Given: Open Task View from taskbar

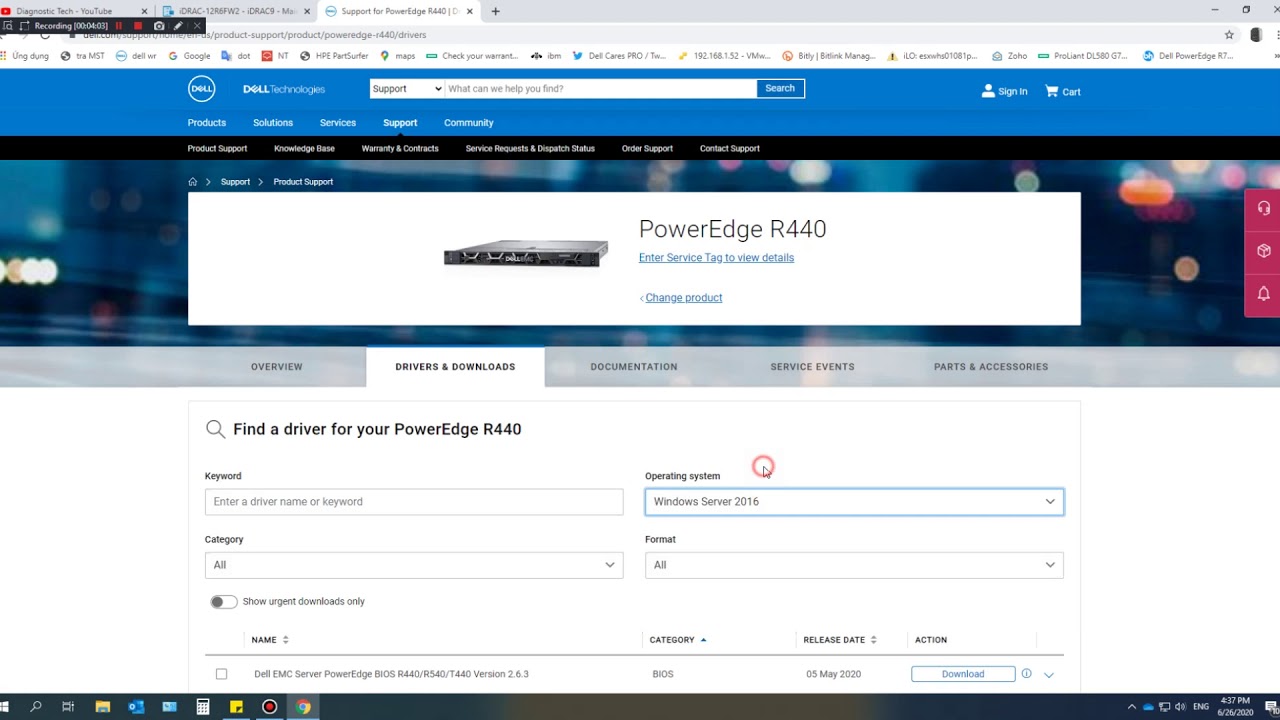Looking at the screenshot, I should [x=68, y=707].
